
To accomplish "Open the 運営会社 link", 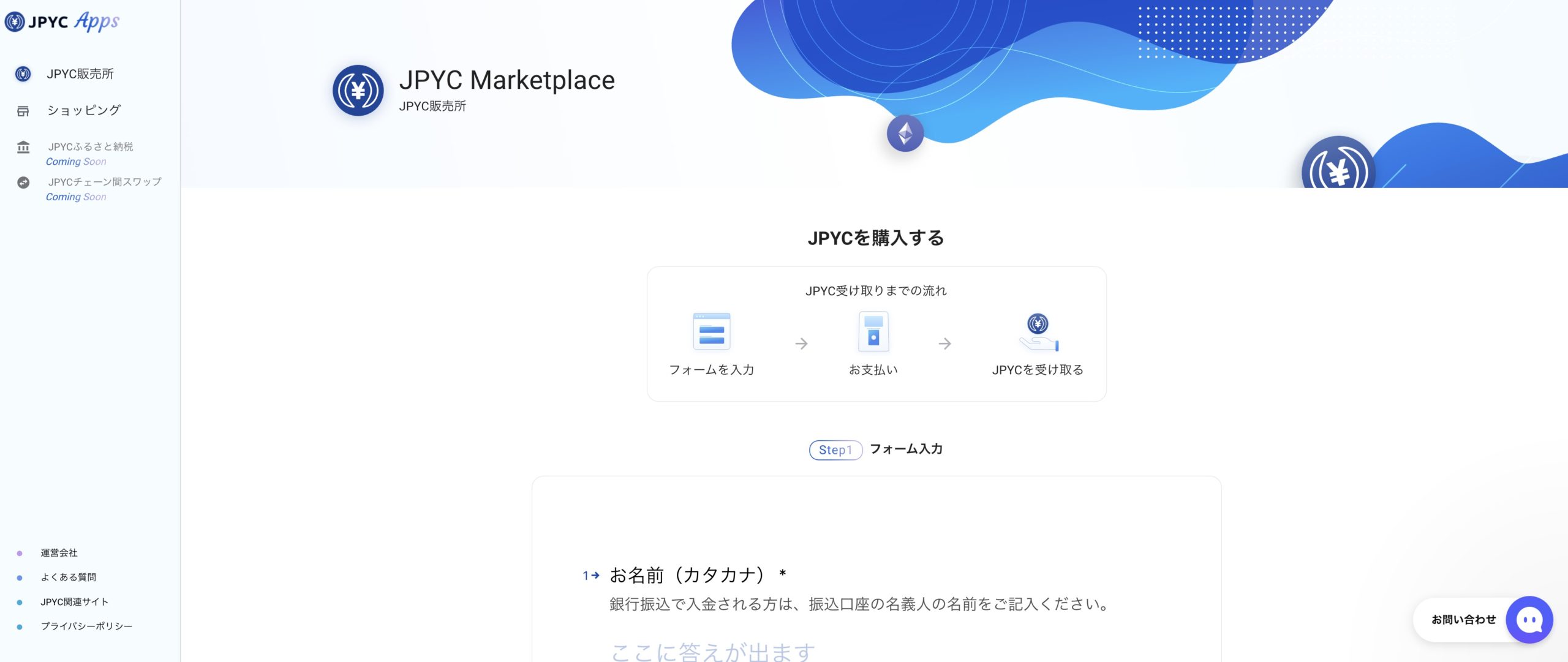I will [x=59, y=553].
